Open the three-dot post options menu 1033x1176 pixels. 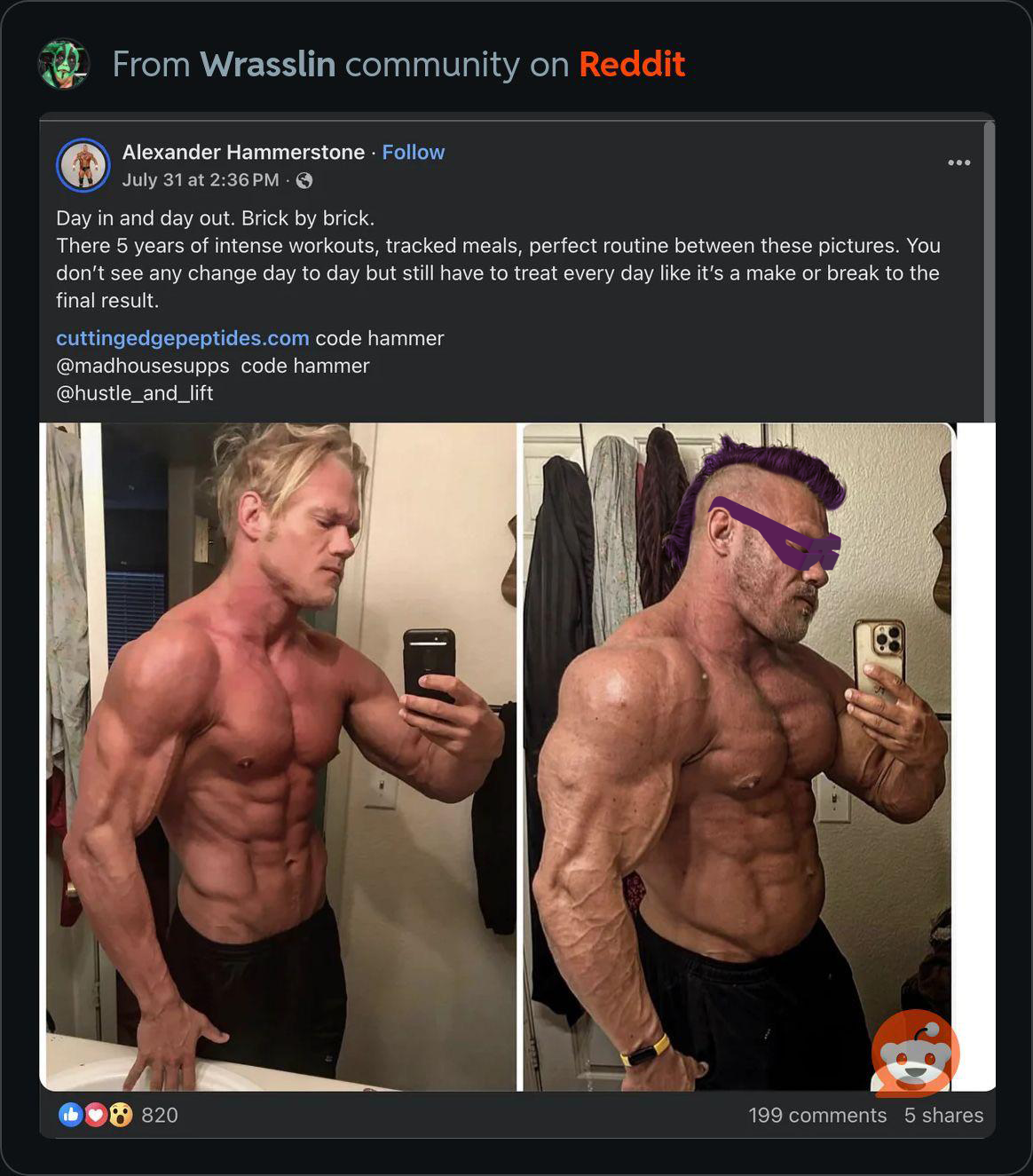(958, 162)
